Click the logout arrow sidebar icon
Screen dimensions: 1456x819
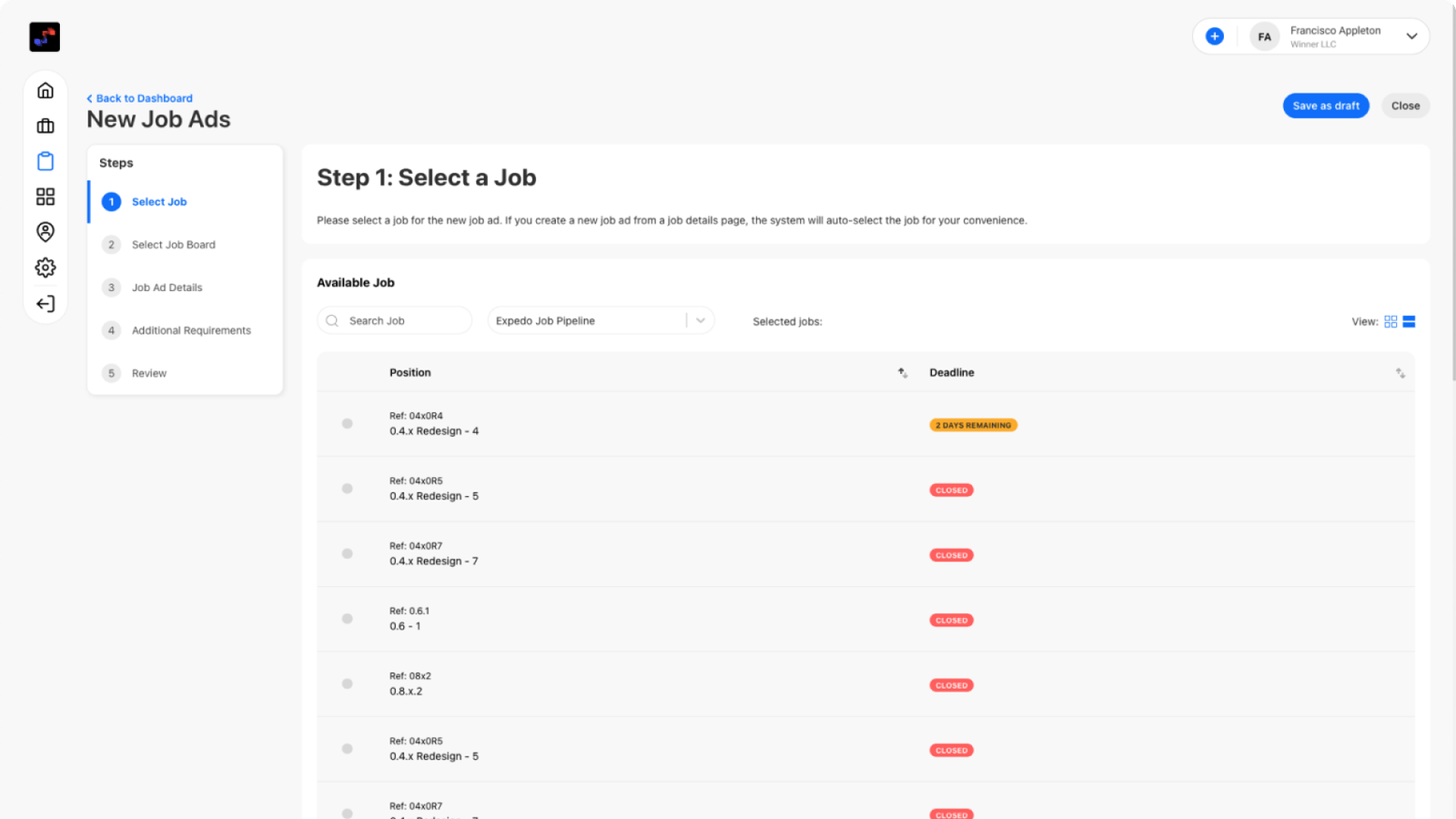pos(45,304)
